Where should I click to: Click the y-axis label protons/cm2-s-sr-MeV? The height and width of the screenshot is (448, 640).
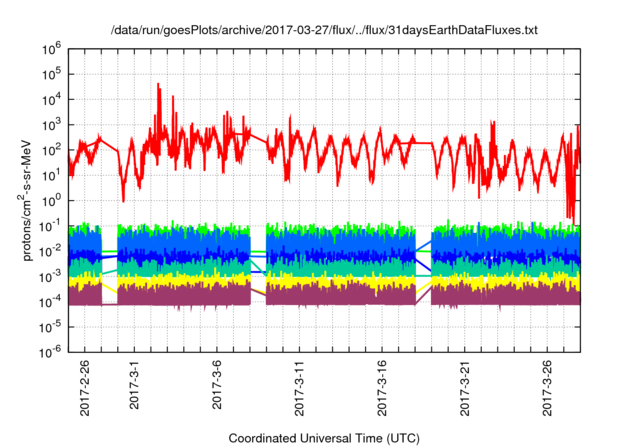[x=30, y=199]
